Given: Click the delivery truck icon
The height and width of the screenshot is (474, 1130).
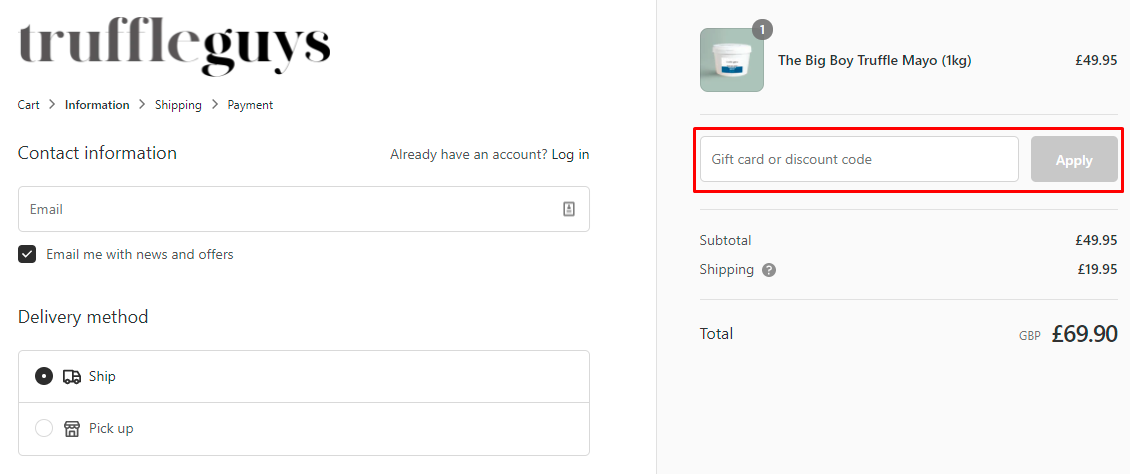Looking at the screenshot, I should tap(72, 376).
